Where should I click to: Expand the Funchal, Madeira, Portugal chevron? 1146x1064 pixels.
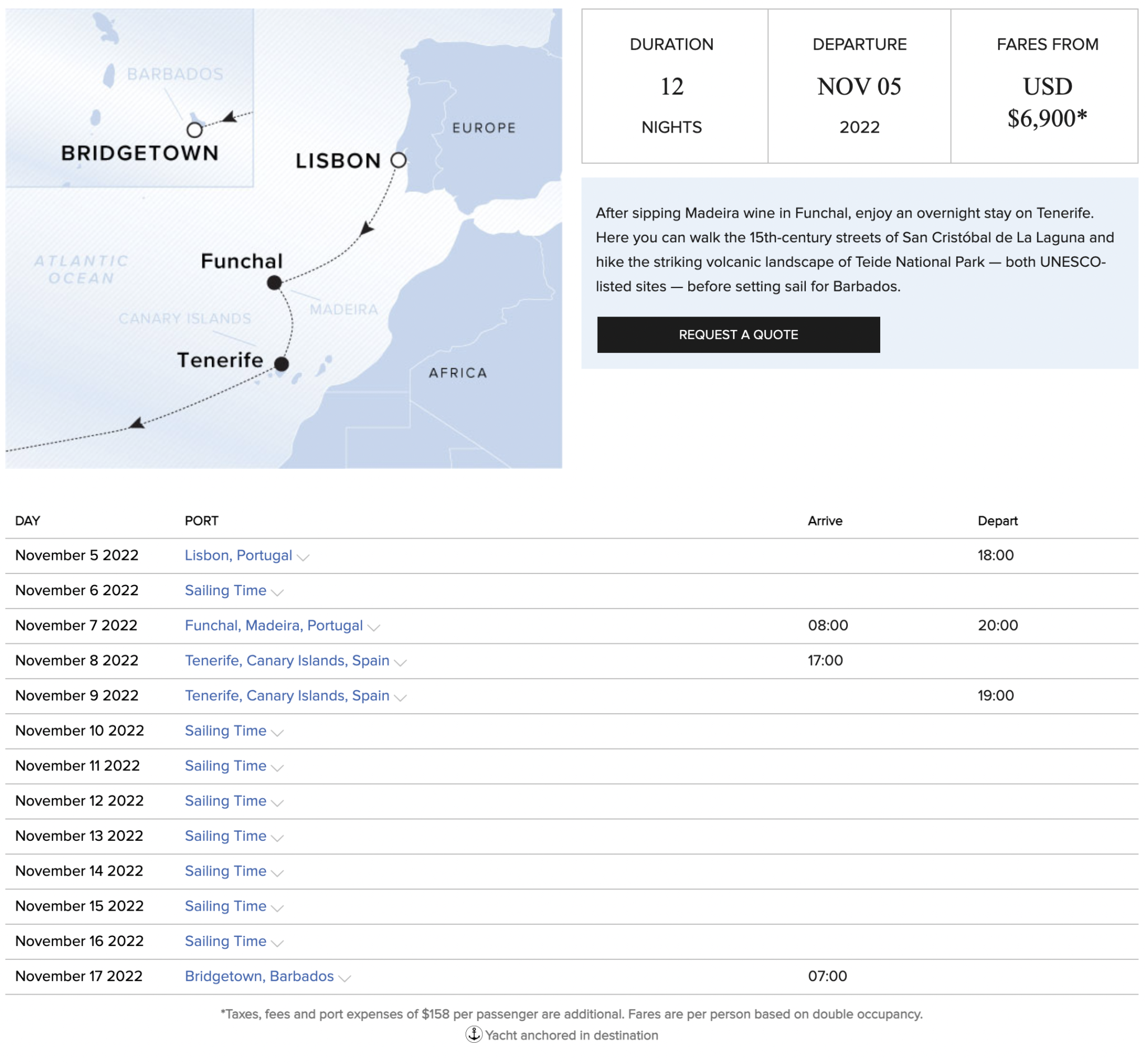coord(374,627)
